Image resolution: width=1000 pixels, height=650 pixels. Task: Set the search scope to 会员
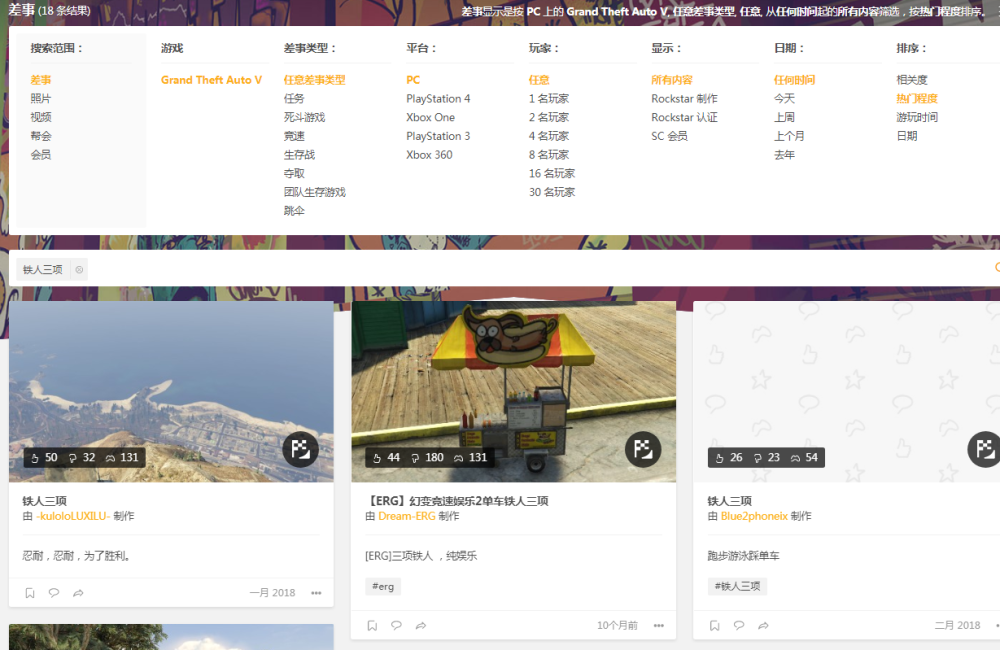[x=41, y=154]
